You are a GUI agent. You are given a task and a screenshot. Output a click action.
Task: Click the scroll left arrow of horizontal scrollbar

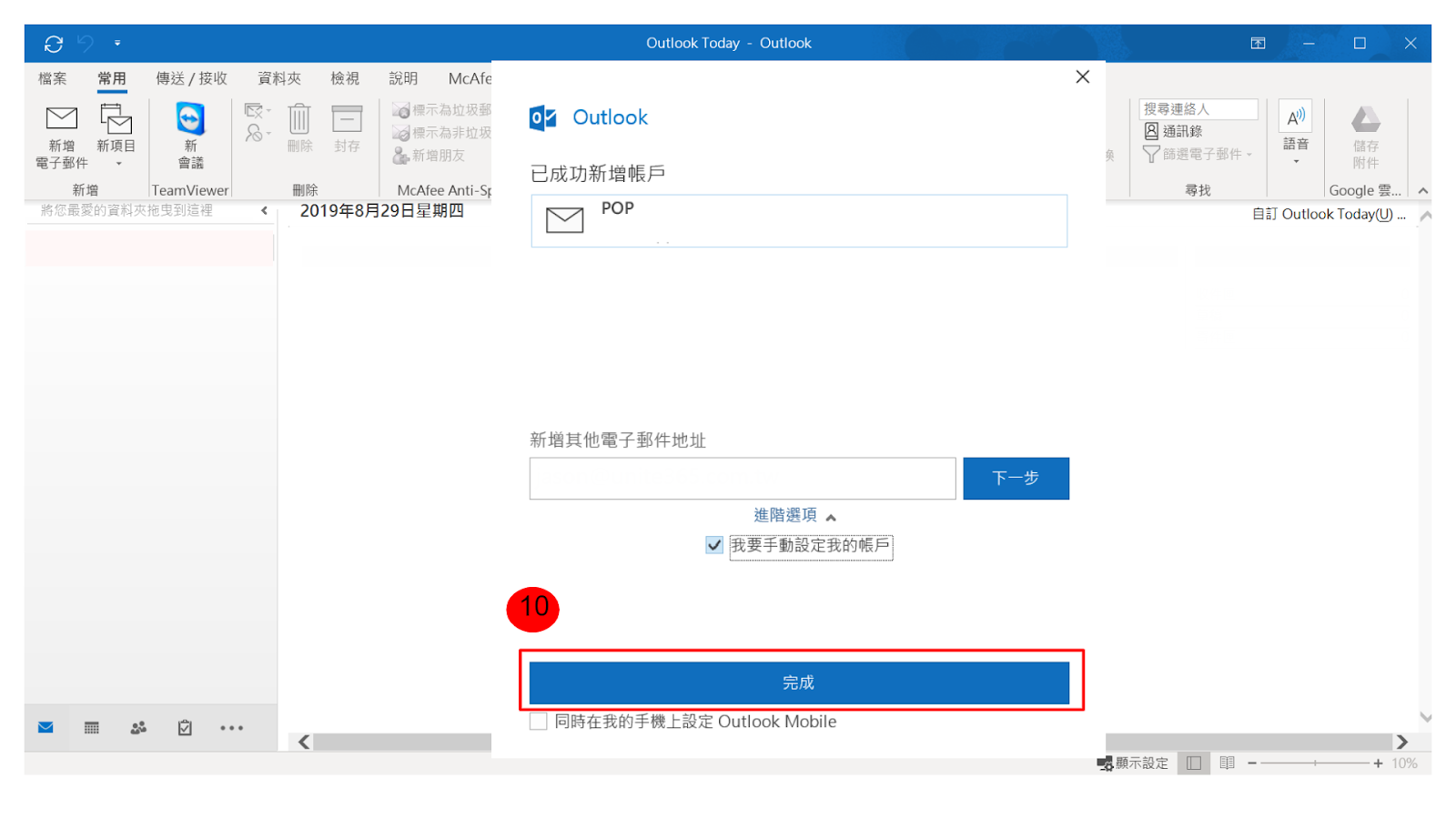point(304,742)
